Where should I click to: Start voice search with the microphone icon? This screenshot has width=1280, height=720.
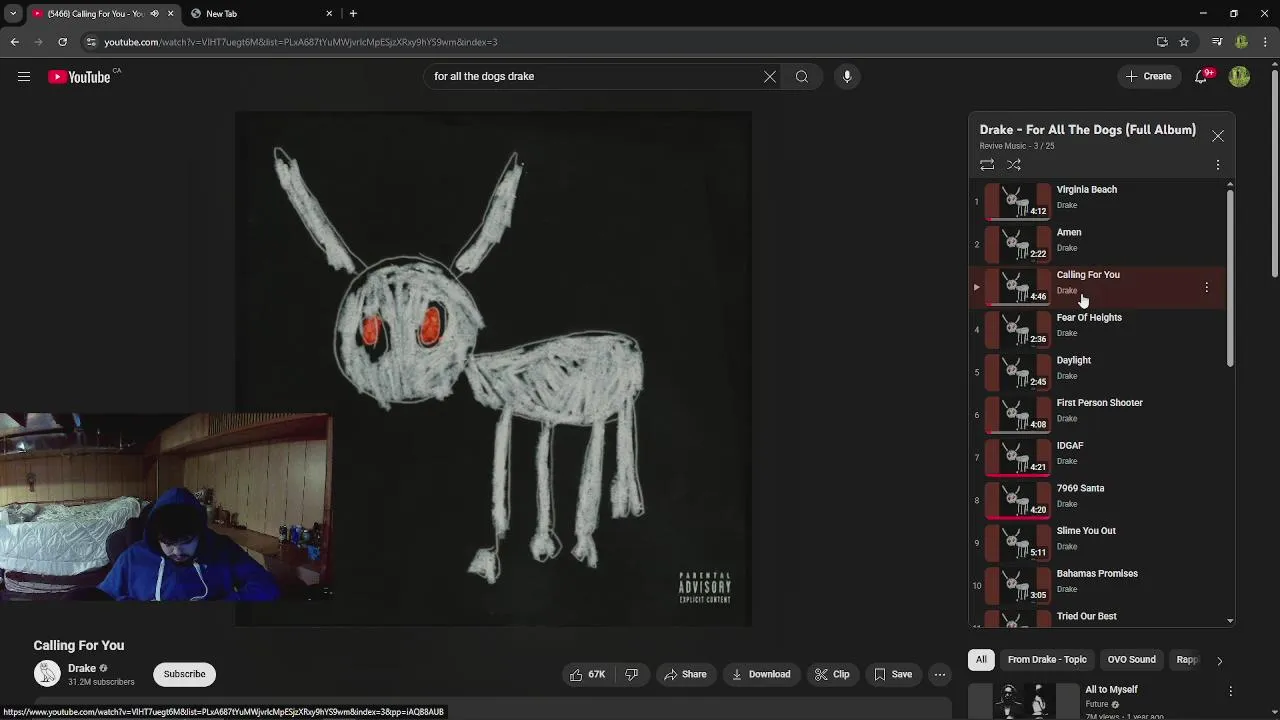(847, 76)
